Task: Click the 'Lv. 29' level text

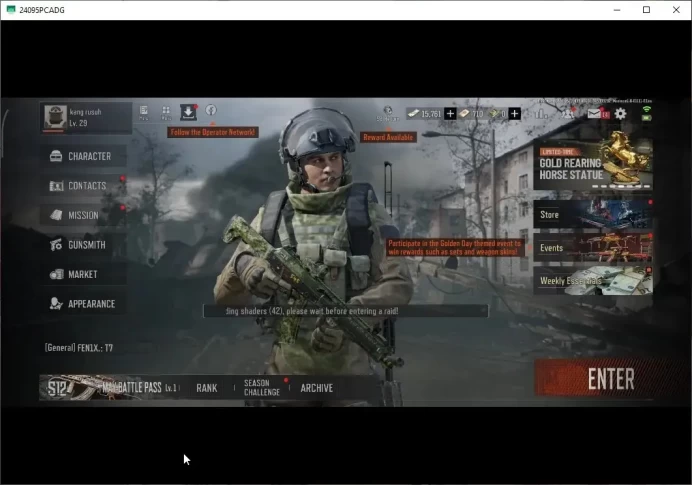Action: point(78,123)
